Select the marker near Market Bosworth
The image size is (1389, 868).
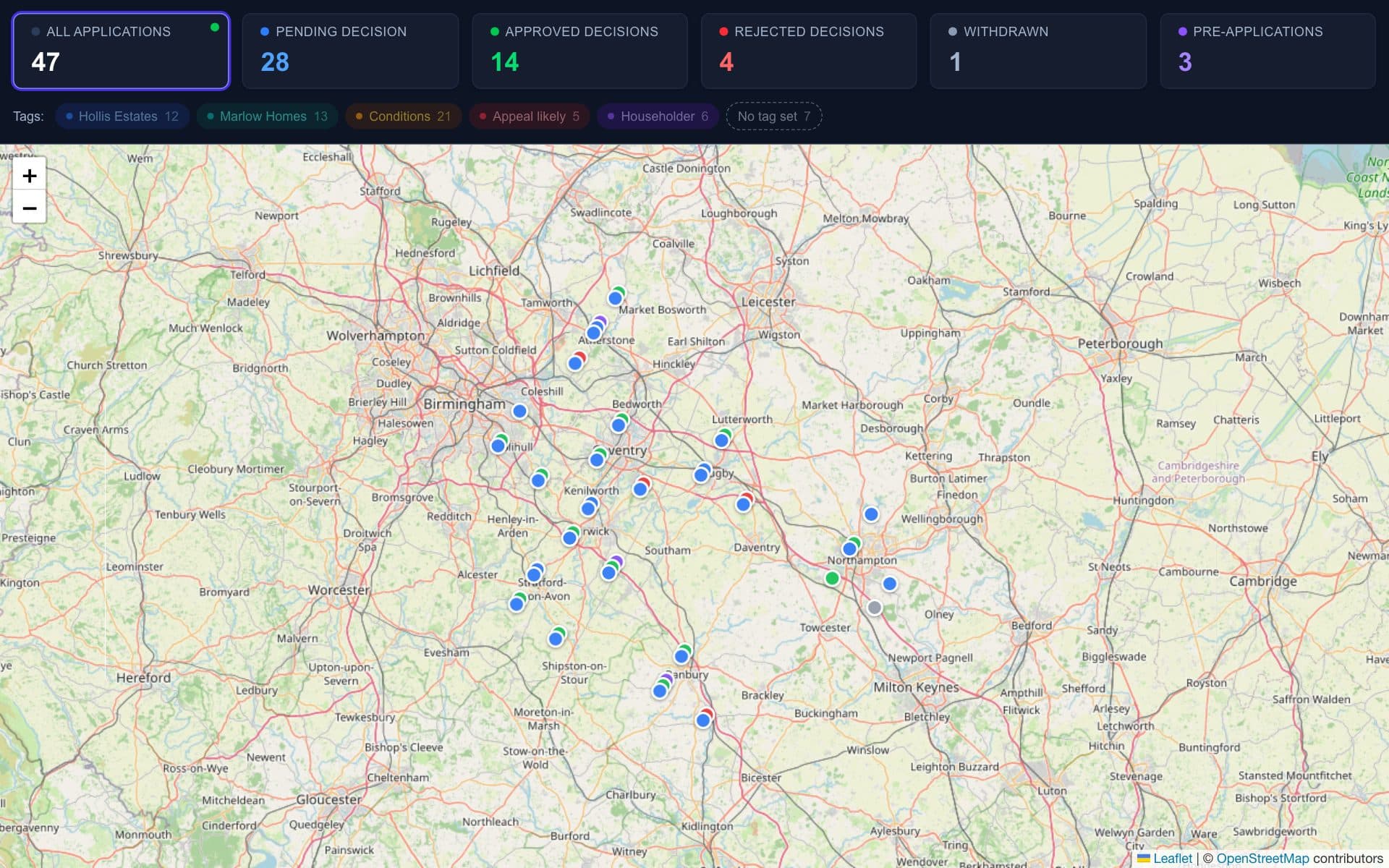click(x=616, y=298)
